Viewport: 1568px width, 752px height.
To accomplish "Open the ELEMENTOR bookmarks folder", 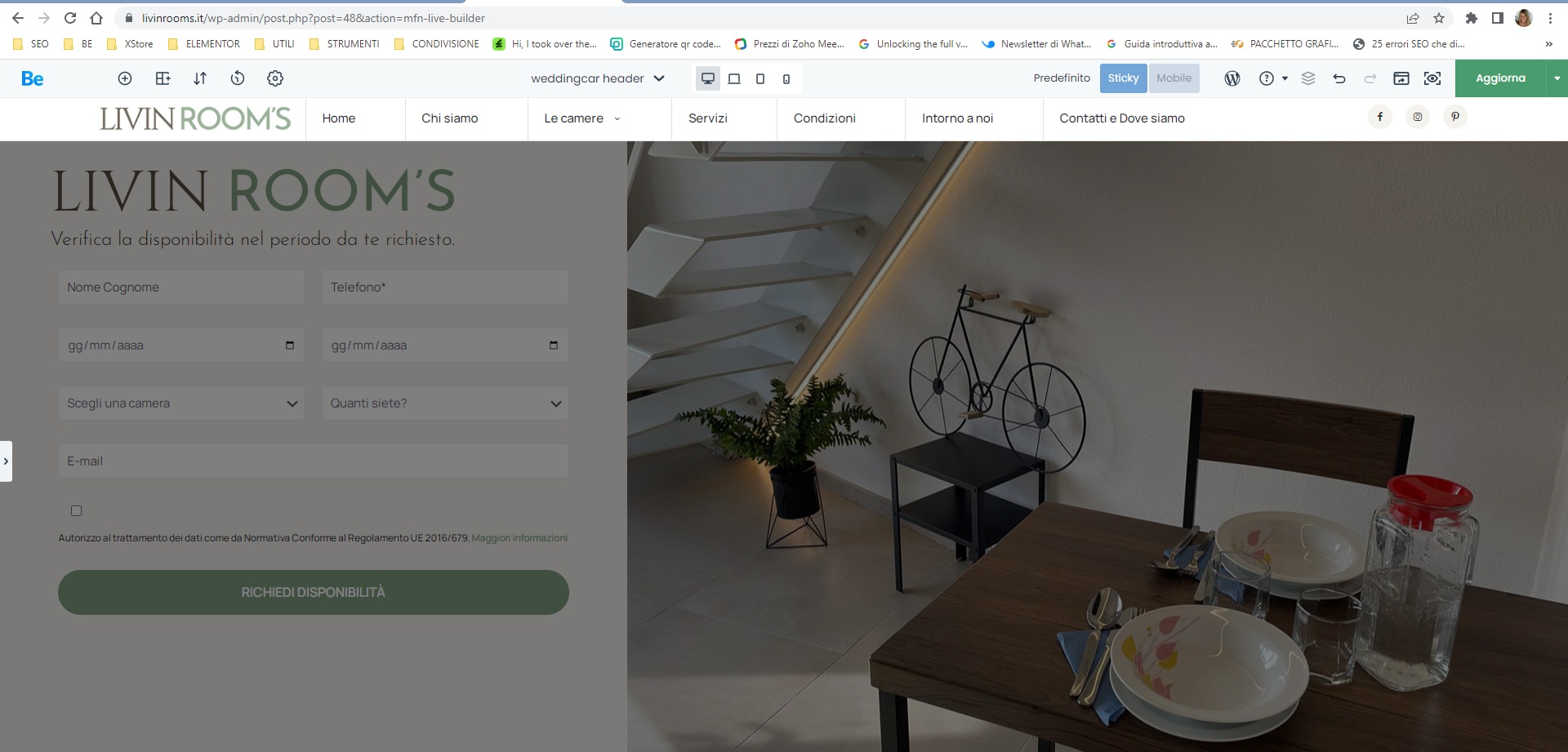I will coord(204,44).
